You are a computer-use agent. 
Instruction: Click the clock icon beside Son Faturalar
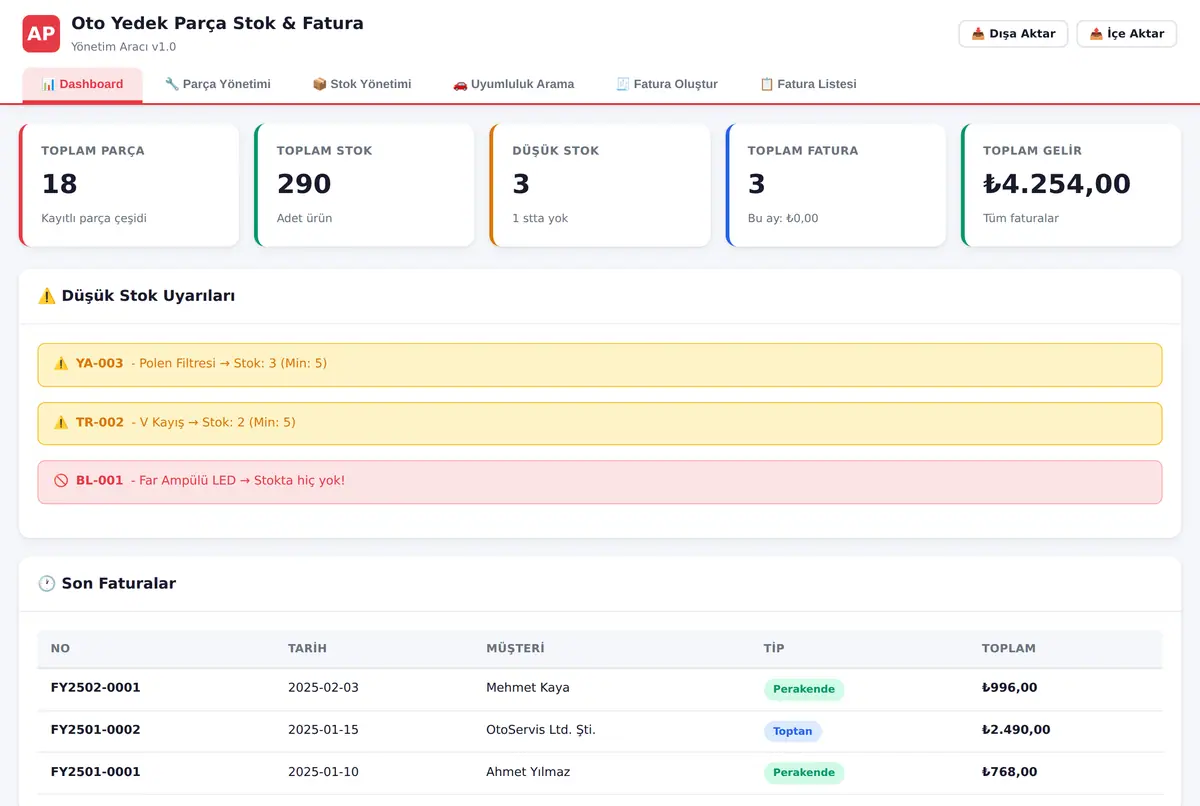(x=46, y=584)
